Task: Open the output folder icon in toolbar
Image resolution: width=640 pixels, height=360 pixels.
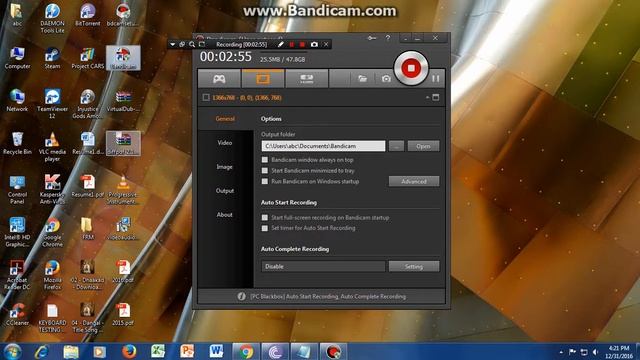Action: point(362,78)
